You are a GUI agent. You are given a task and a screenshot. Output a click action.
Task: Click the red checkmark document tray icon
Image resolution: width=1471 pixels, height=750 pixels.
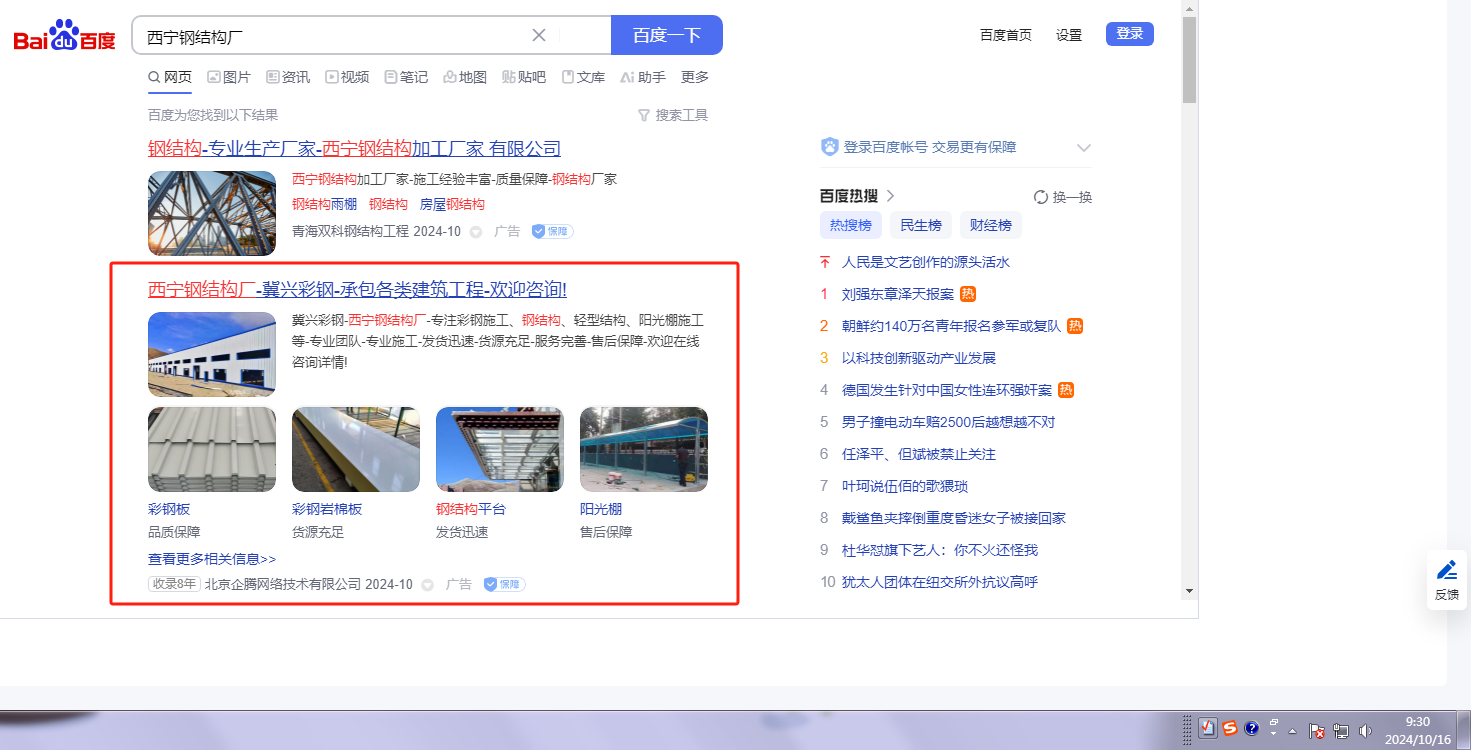[1208, 729]
